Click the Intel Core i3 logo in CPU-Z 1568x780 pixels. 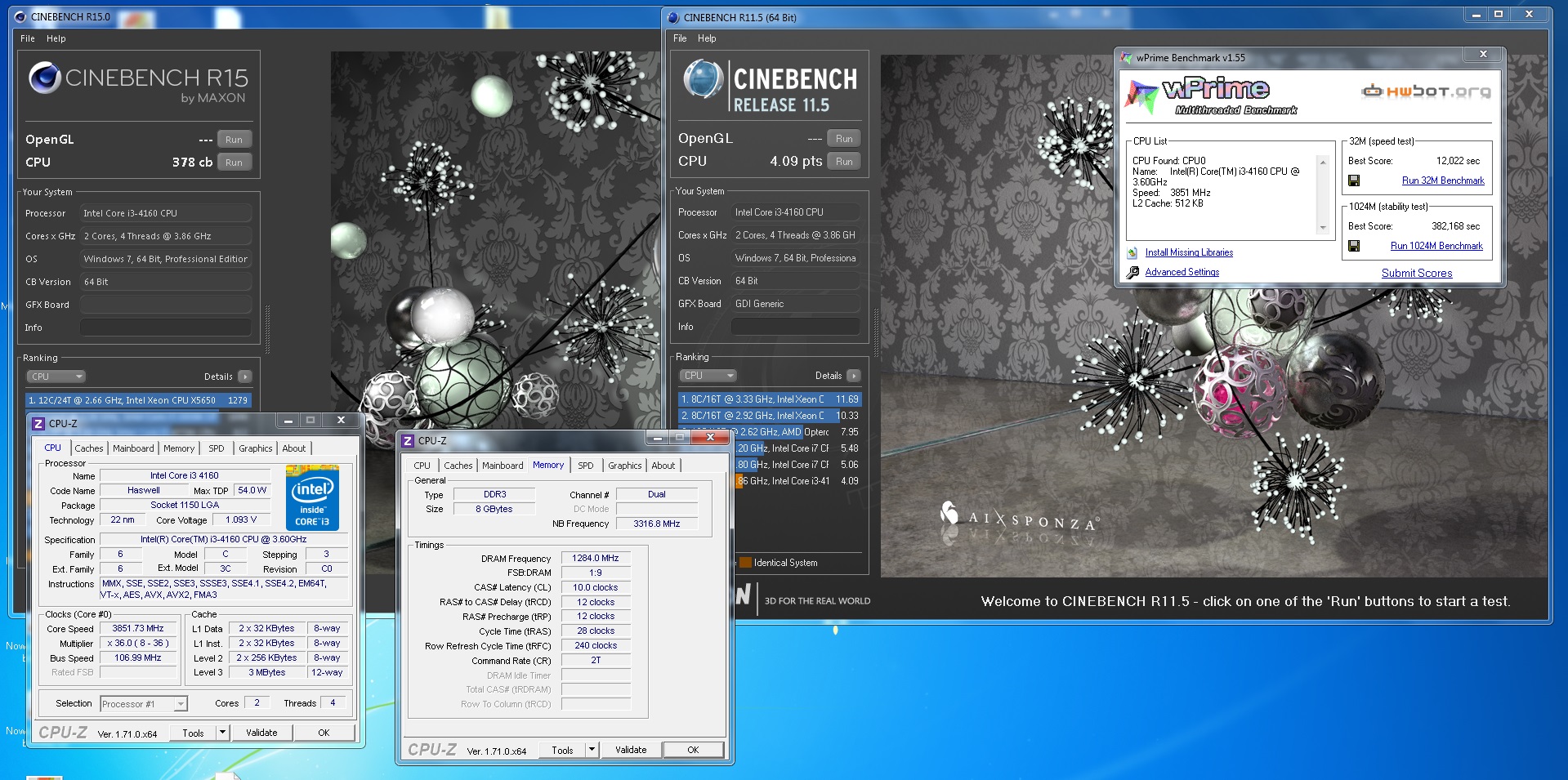(312, 497)
